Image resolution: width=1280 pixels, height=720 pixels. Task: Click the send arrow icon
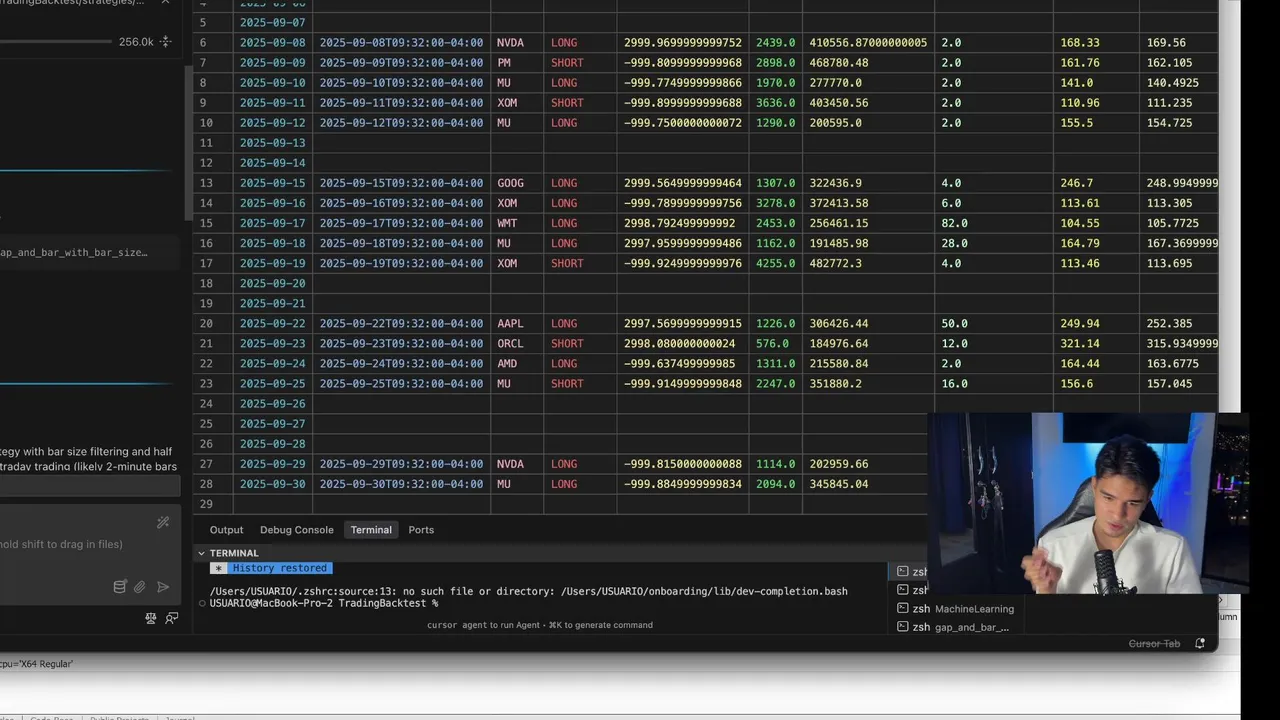pos(163,587)
